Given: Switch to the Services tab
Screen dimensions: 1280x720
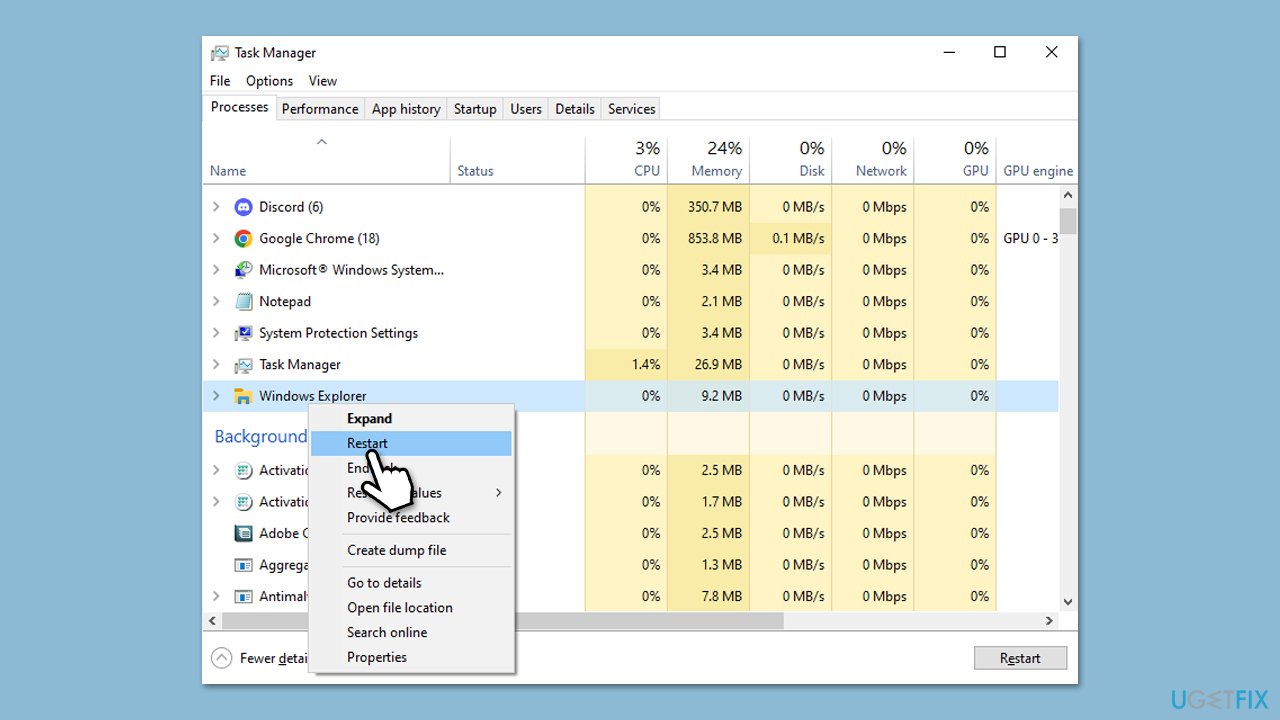Looking at the screenshot, I should click(632, 109).
